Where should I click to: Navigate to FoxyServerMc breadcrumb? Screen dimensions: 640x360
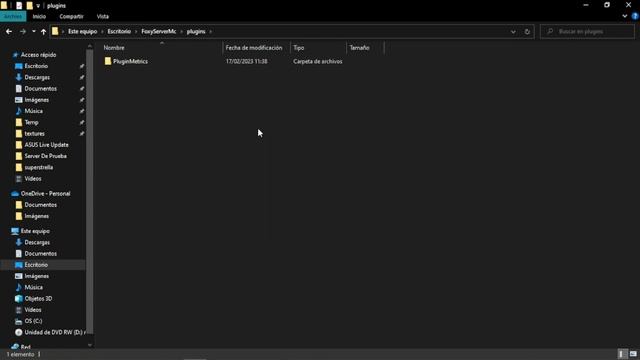(159, 31)
